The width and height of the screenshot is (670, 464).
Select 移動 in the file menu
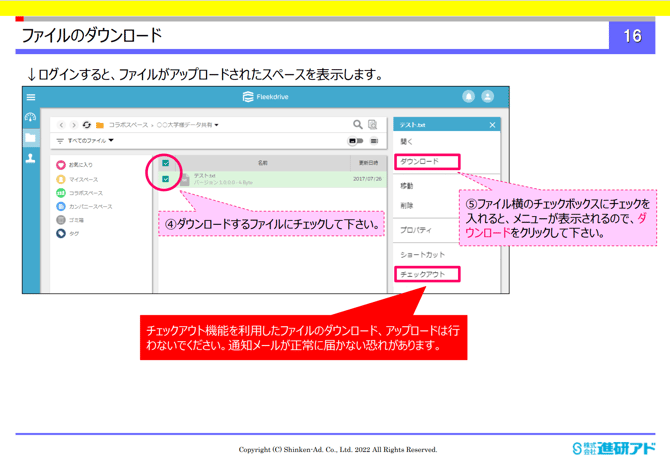pos(406,186)
